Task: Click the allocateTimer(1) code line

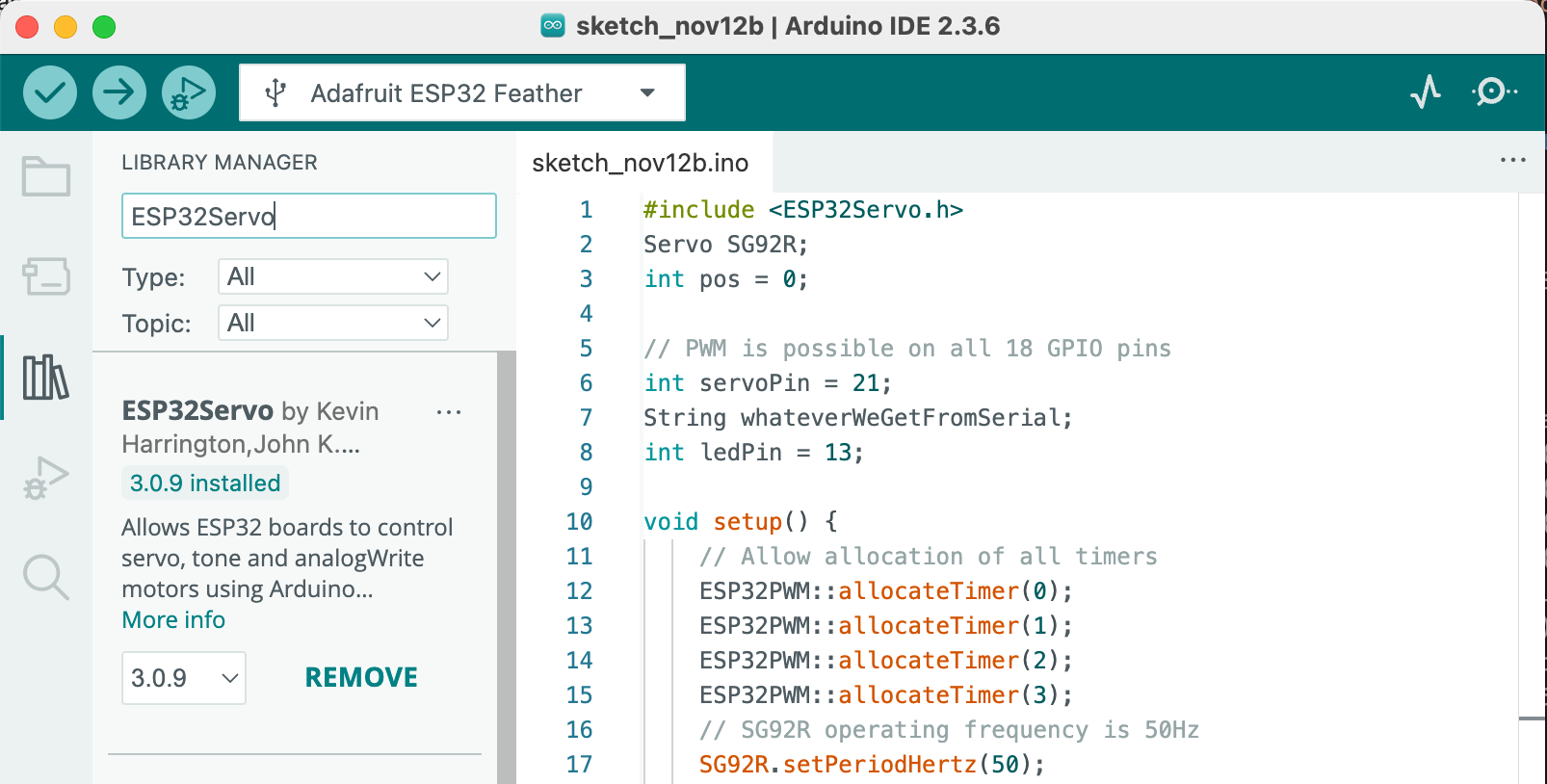Action: click(x=886, y=626)
